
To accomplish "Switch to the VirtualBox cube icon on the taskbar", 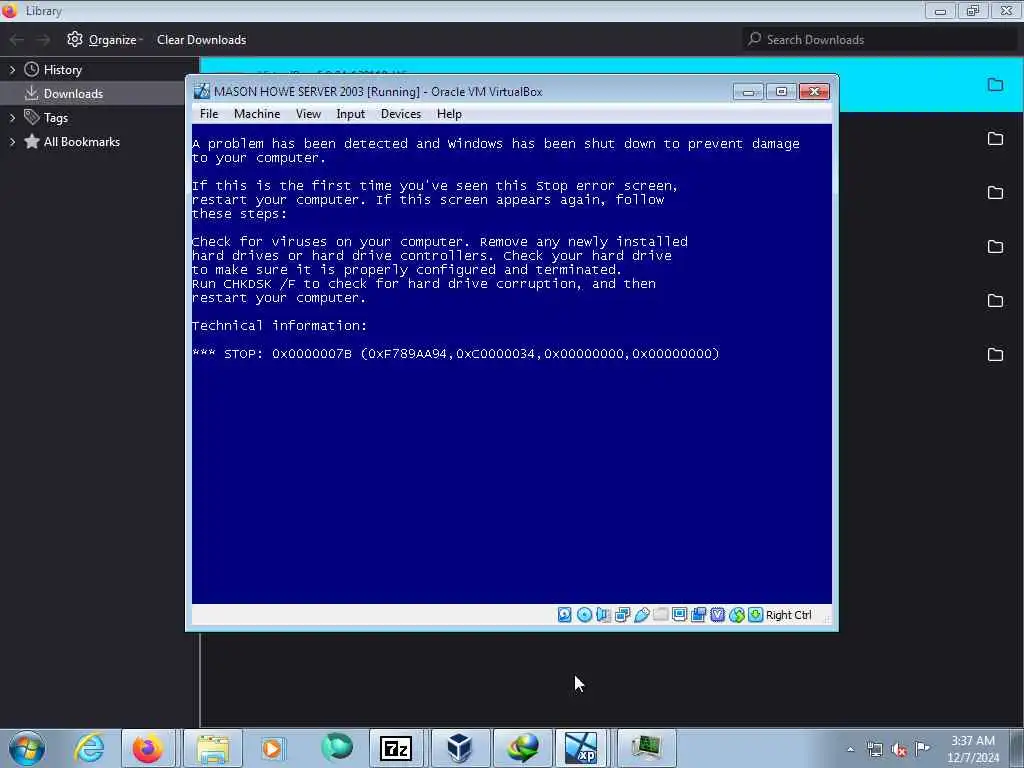I will tap(459, 748).
